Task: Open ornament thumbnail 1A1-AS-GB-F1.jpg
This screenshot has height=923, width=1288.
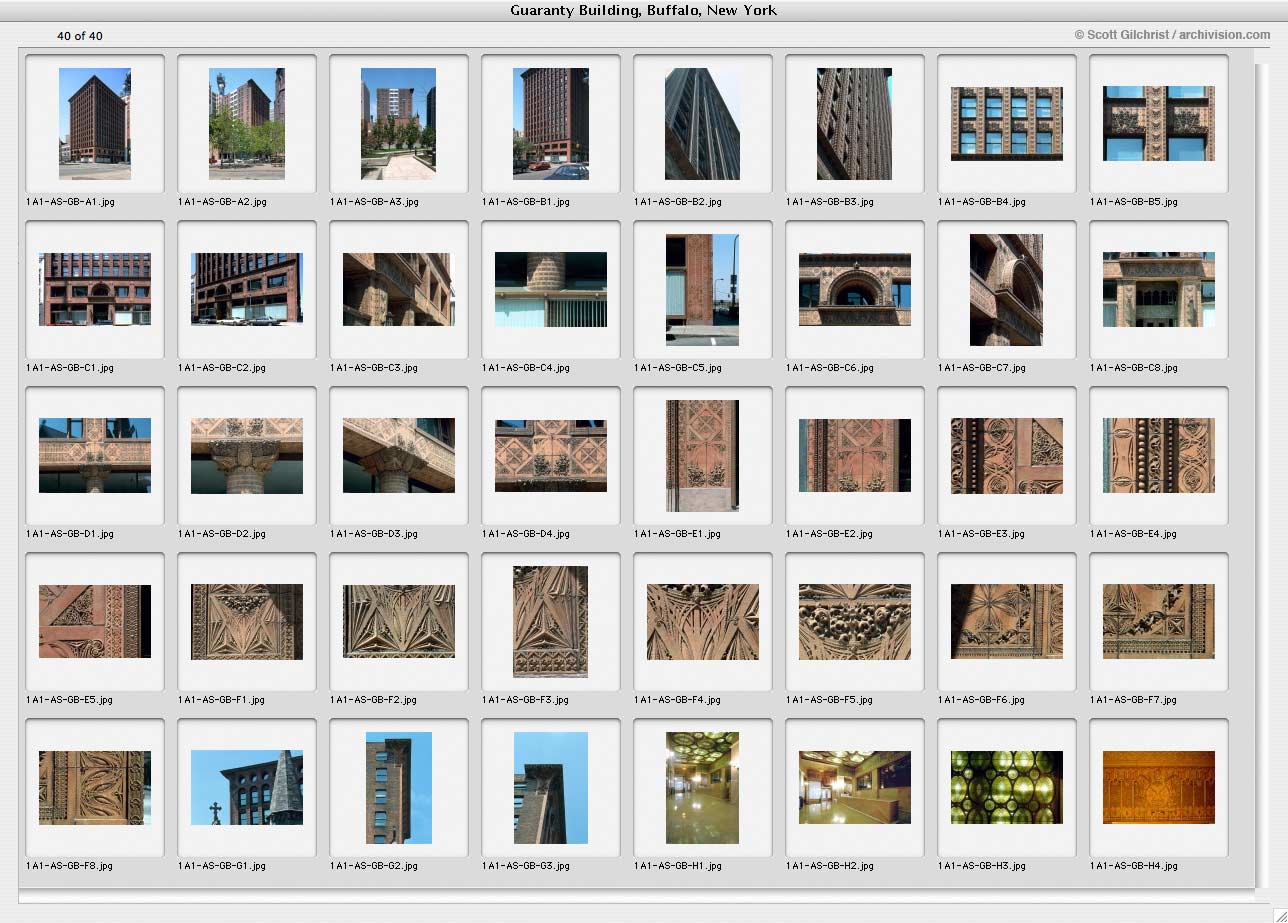Action: (x=247, y=621)
